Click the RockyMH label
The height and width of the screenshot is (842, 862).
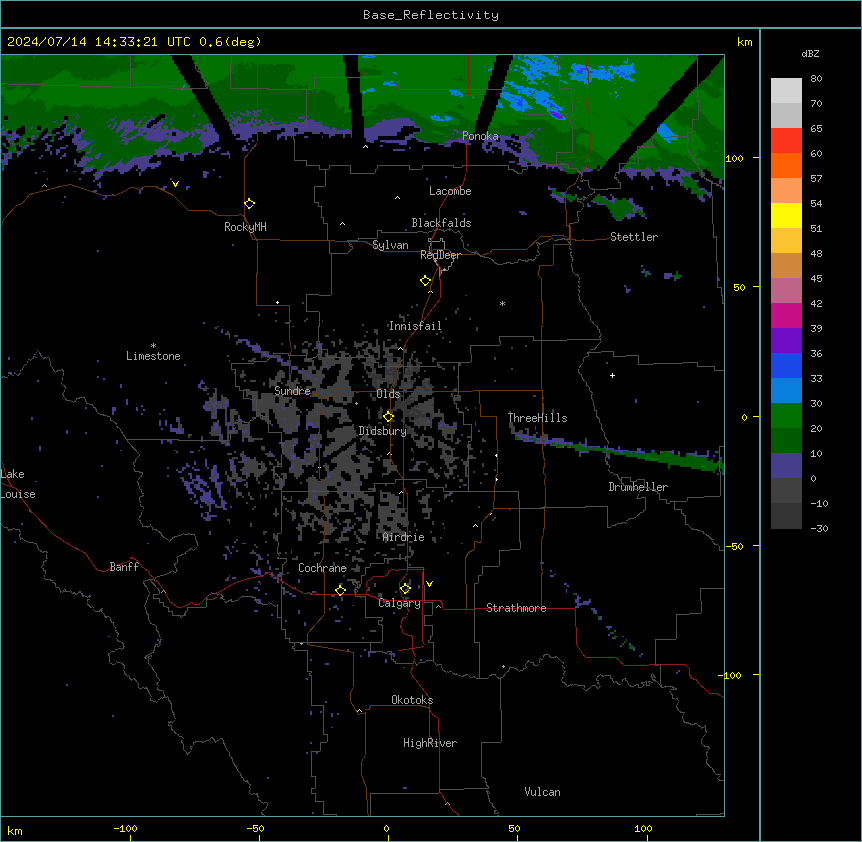(x=245, y=227)
